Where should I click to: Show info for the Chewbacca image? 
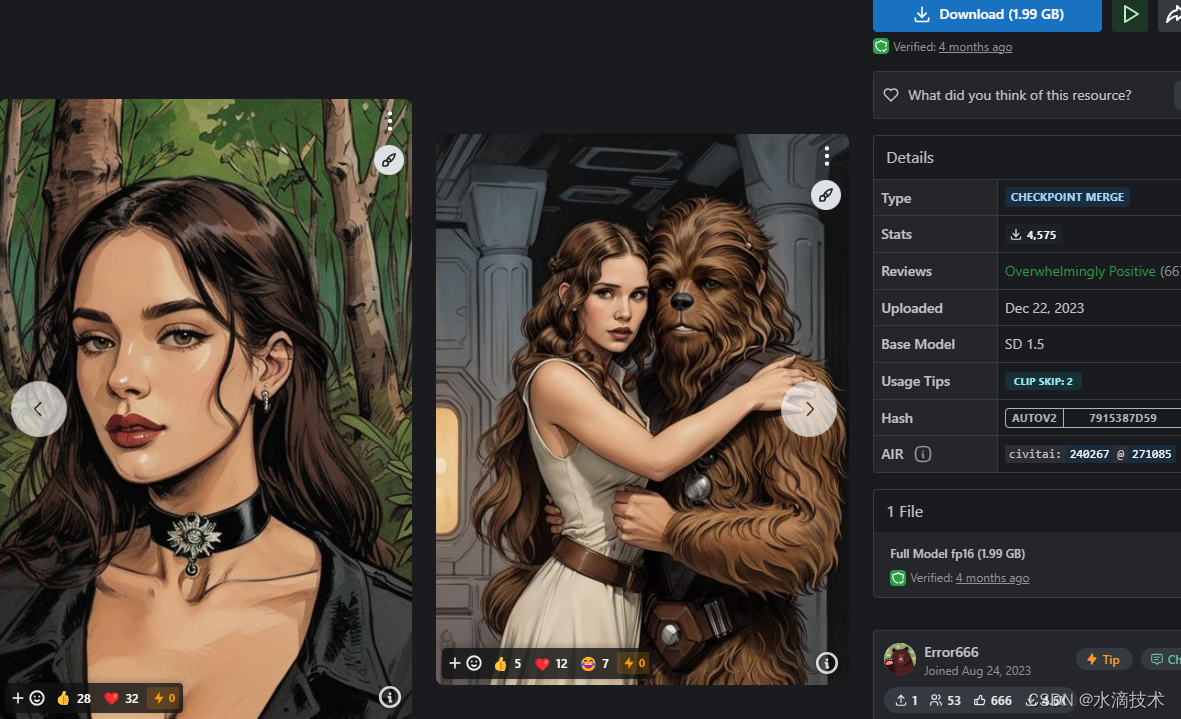(826, 663)
